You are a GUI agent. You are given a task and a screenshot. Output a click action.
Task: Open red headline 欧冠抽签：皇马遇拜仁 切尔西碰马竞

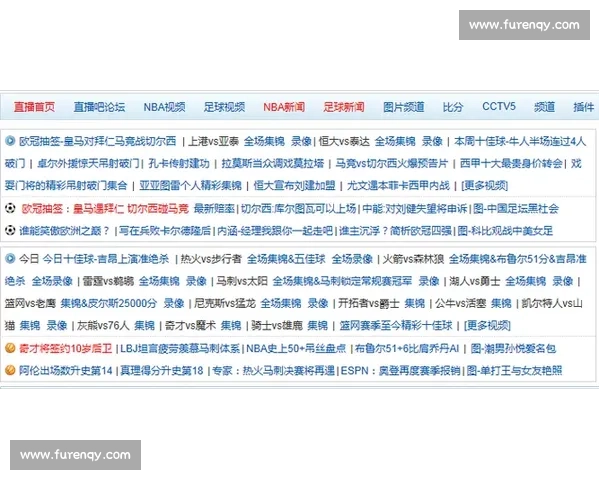coord(105,209)
